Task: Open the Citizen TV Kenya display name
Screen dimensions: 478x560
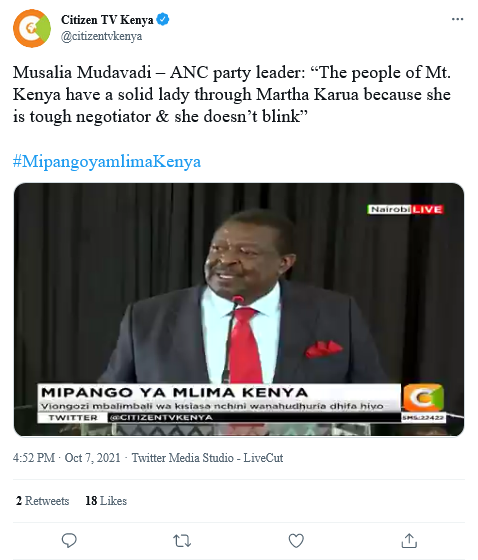Action: point(107,20)
